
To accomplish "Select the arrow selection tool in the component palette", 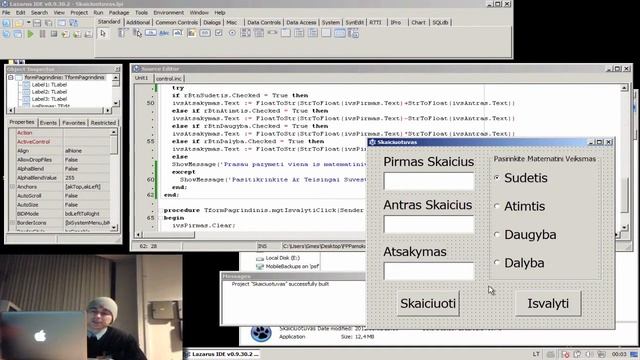I will tap(103, 33).
